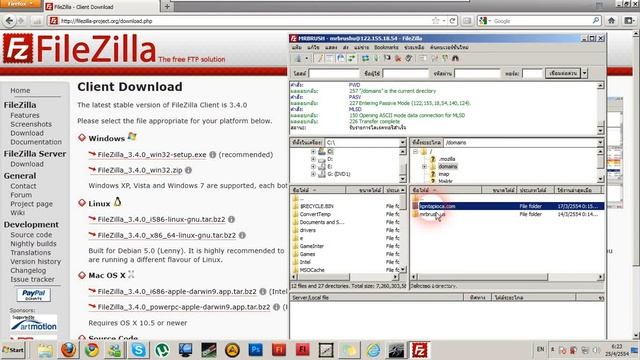Expand the C: drive in local tree

coord(313,152)
